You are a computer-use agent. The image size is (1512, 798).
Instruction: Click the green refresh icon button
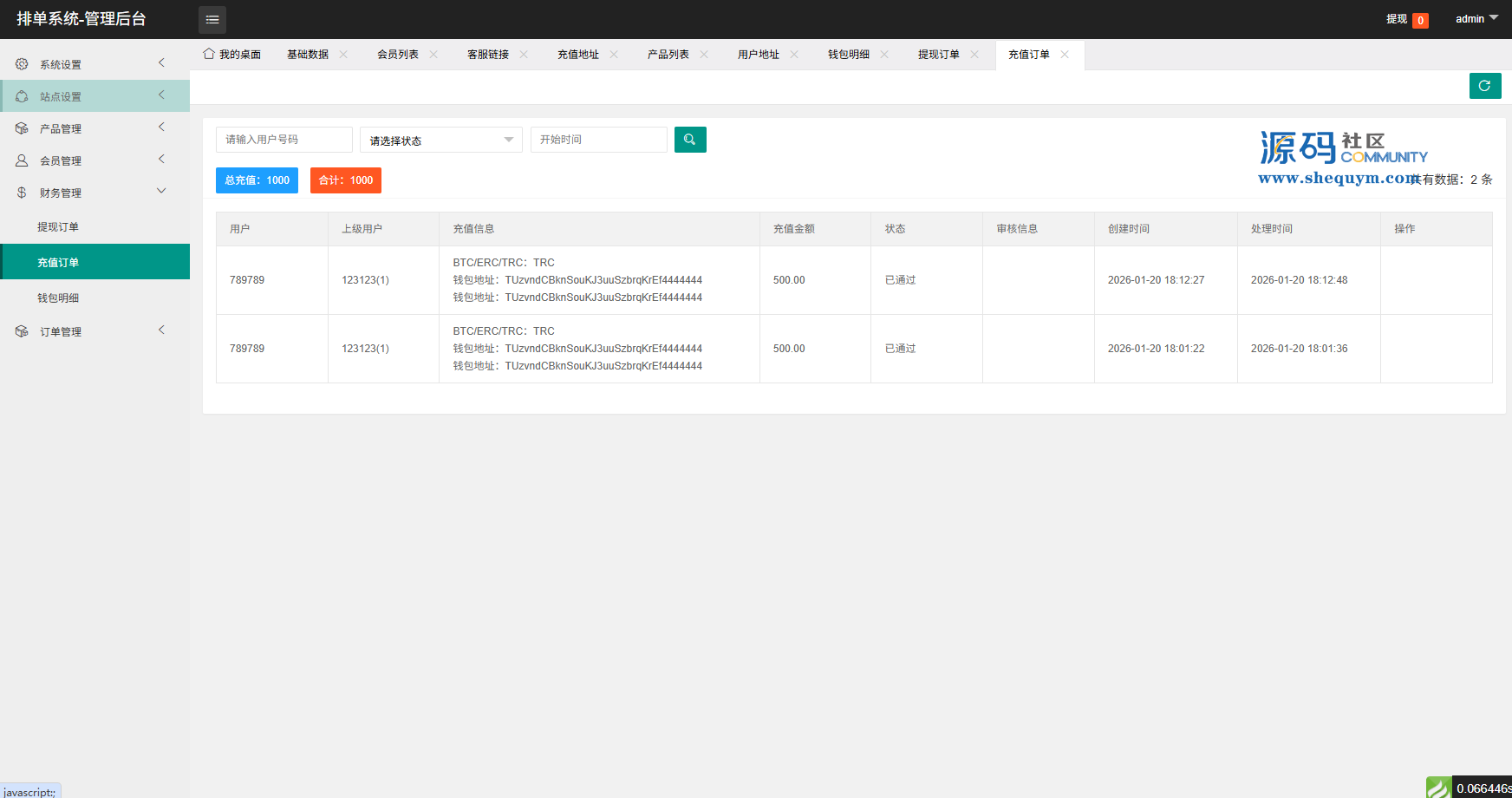[x=1484, y=86]
